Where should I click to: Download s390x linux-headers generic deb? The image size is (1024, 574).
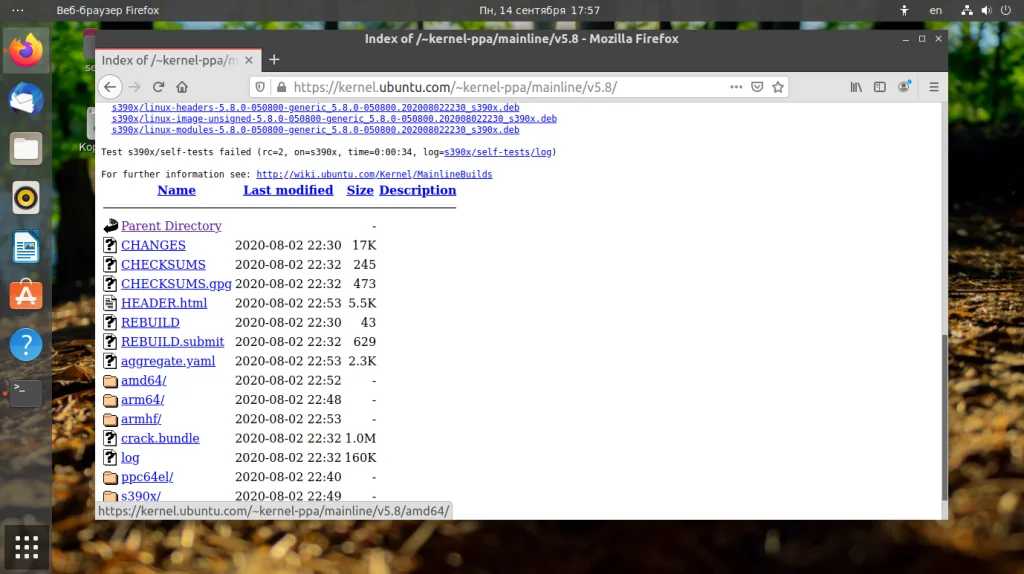tap(315, 108)
